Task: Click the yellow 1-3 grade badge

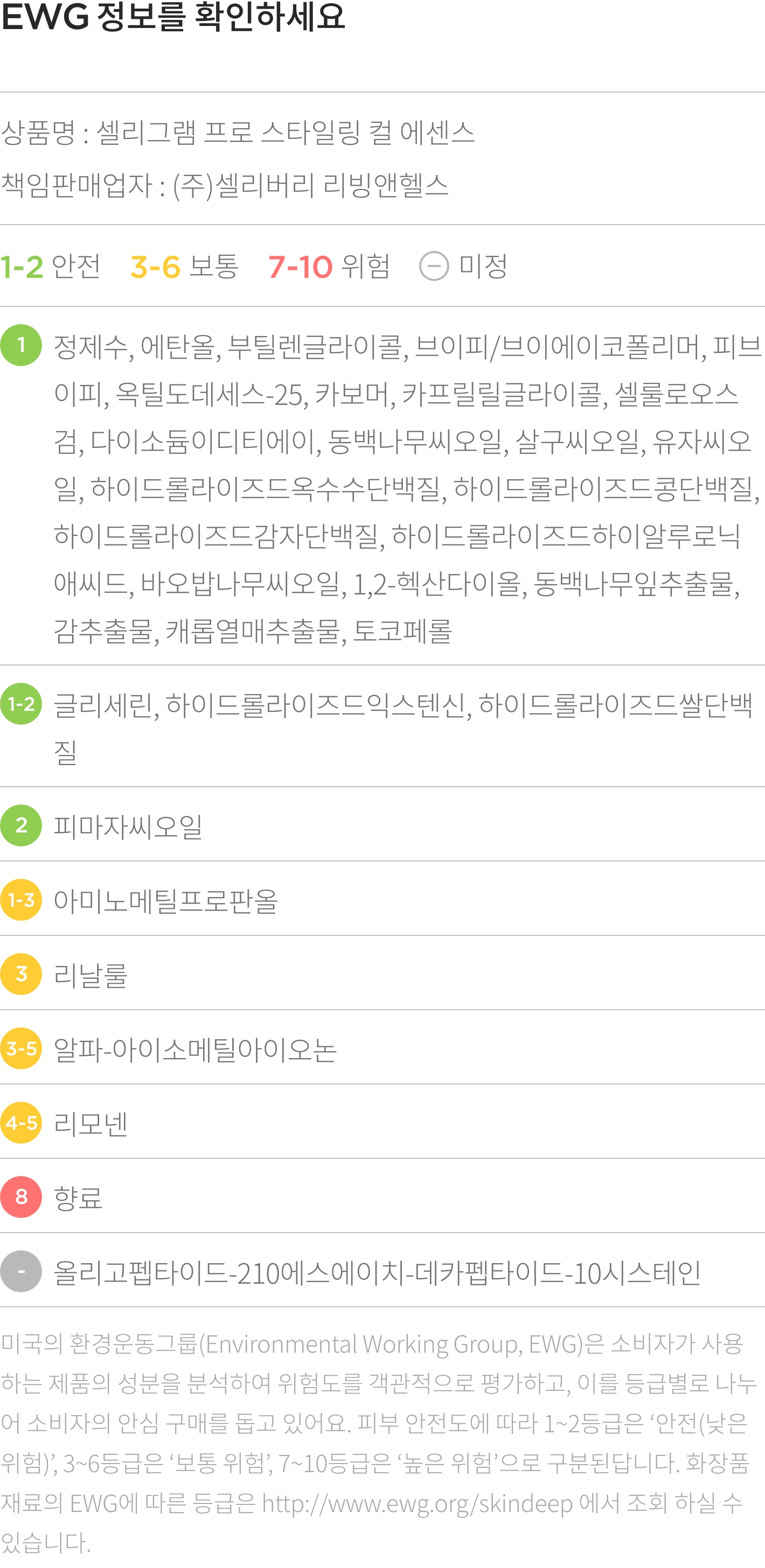Action: [22, 900]
